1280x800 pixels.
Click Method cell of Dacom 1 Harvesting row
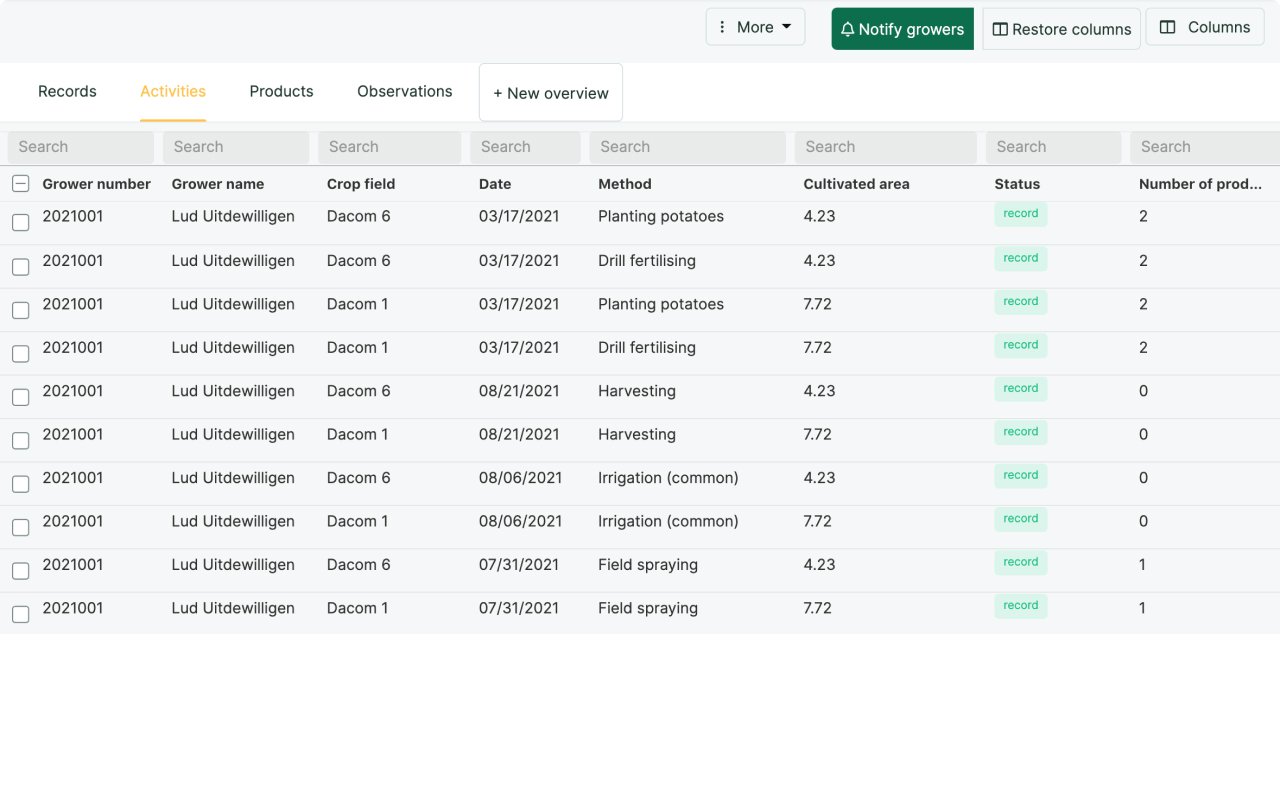pos(637,434)
